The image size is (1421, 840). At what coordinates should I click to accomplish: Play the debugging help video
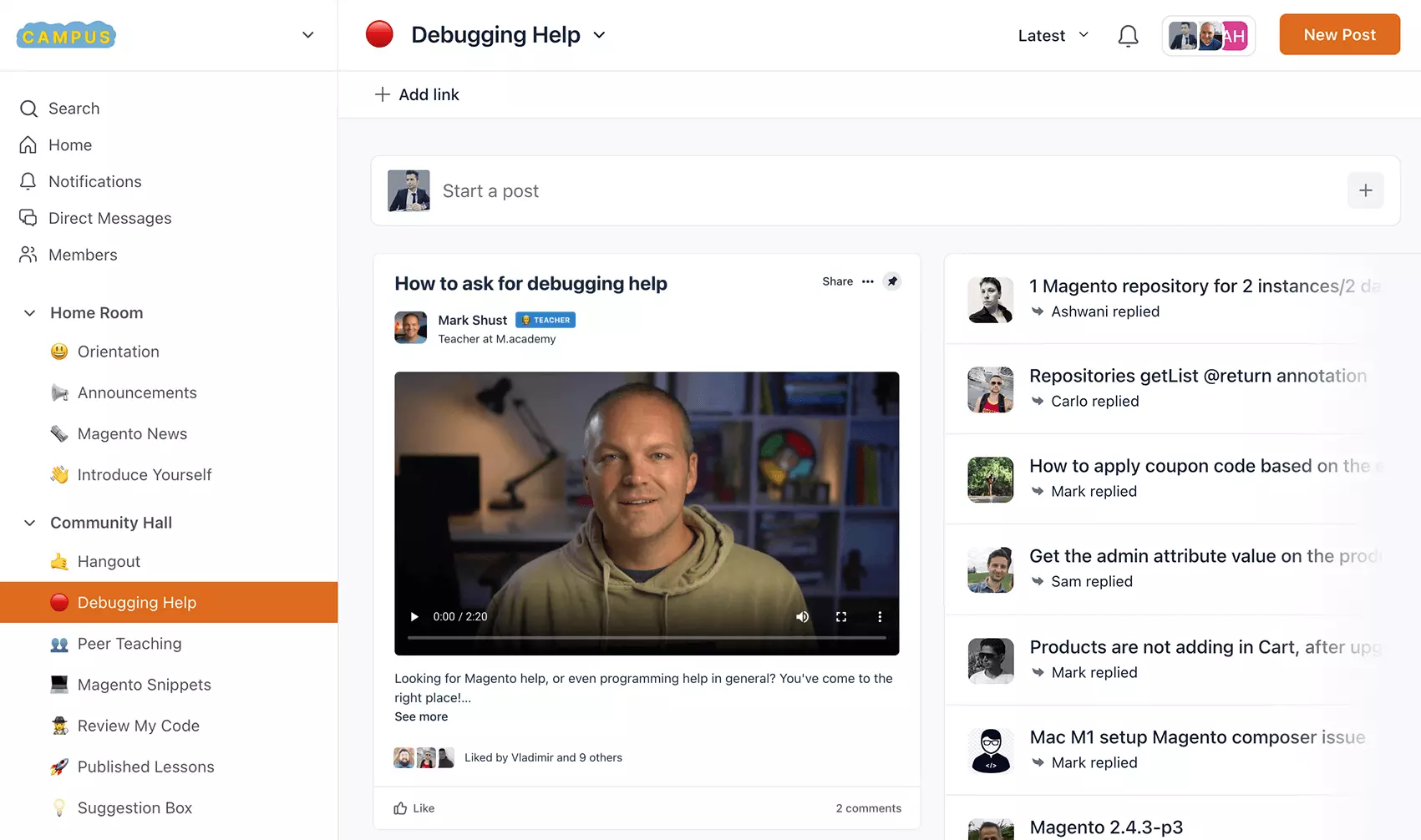point(414,617)
